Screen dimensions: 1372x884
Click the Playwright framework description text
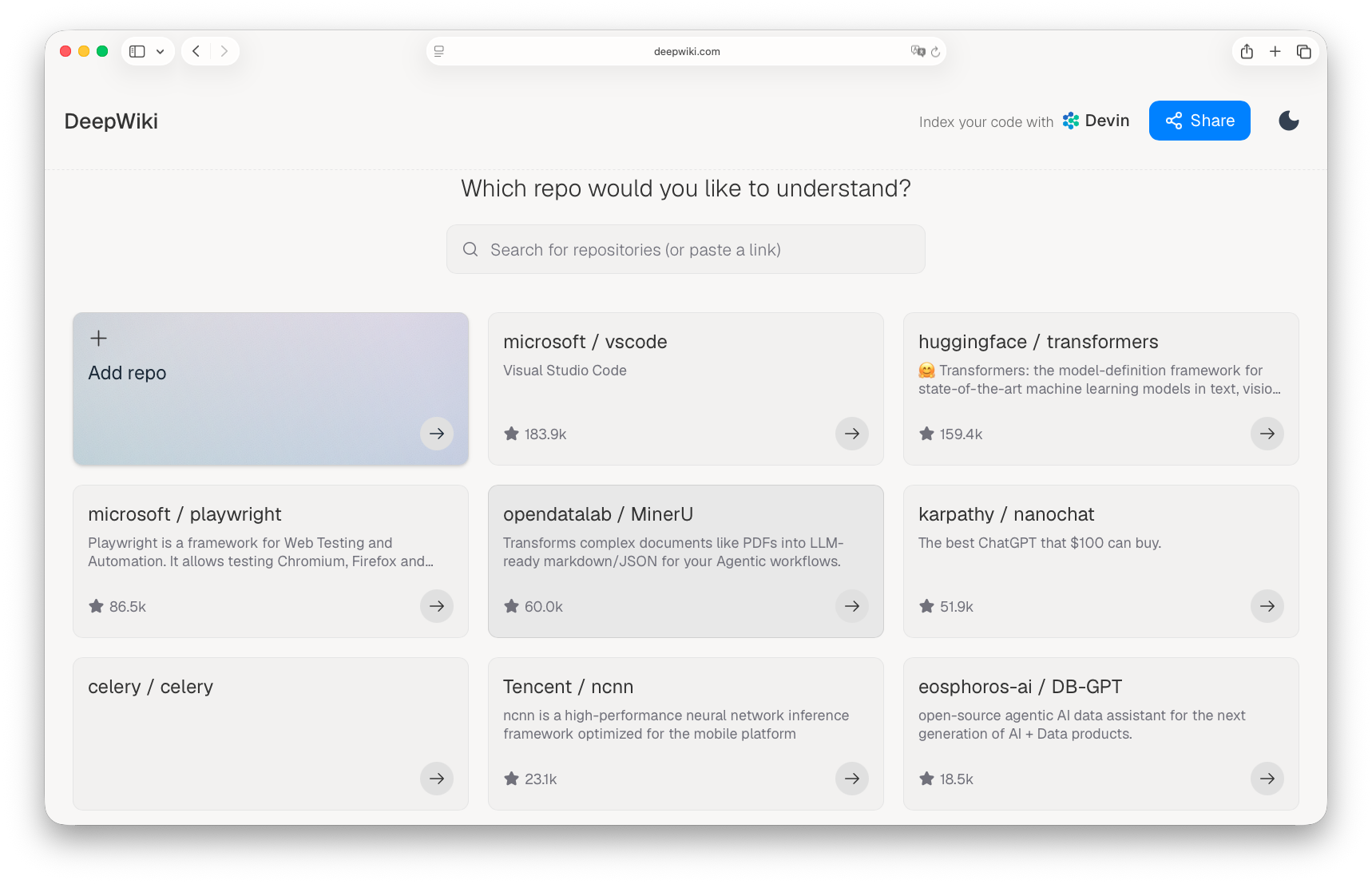pos(261,552)
